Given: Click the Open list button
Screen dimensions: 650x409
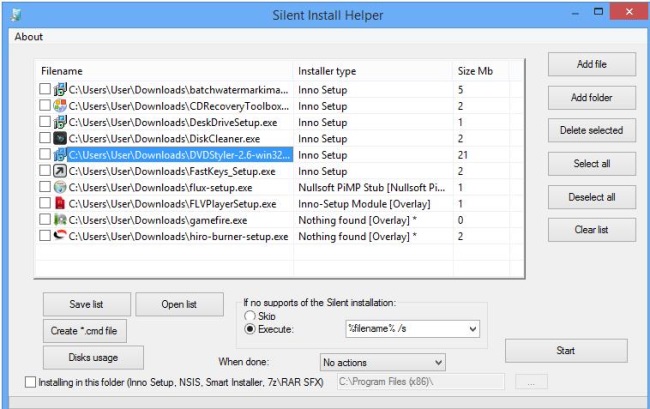Looking at the screenshot, I should coord(179,304).
